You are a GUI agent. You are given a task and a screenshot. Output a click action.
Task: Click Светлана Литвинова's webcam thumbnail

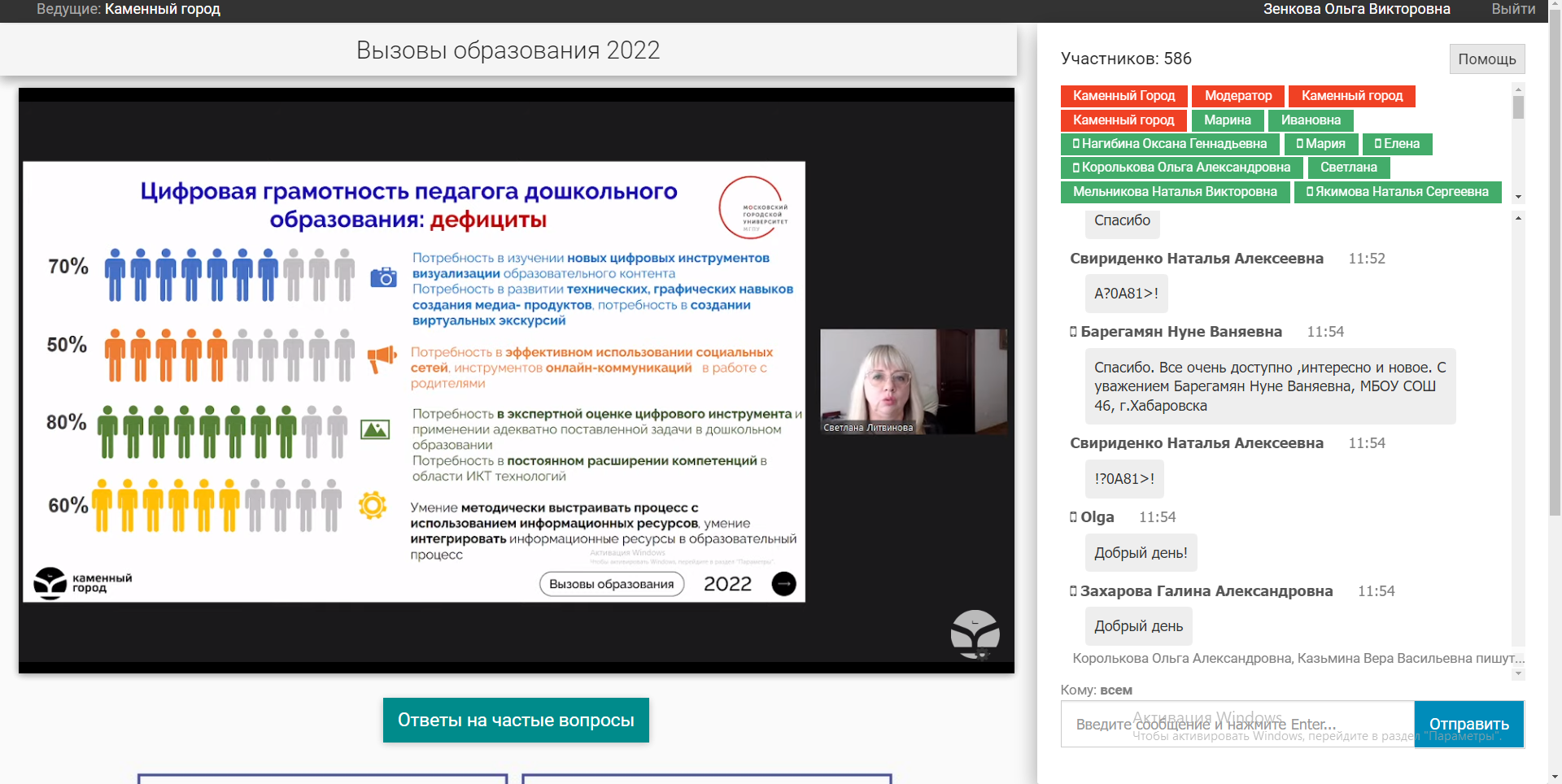point(913,381)
